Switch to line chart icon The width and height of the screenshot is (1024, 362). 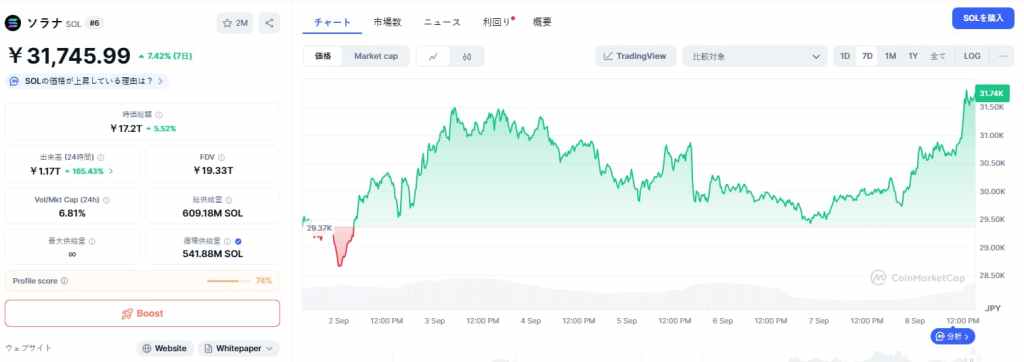(x=433, y=57)
